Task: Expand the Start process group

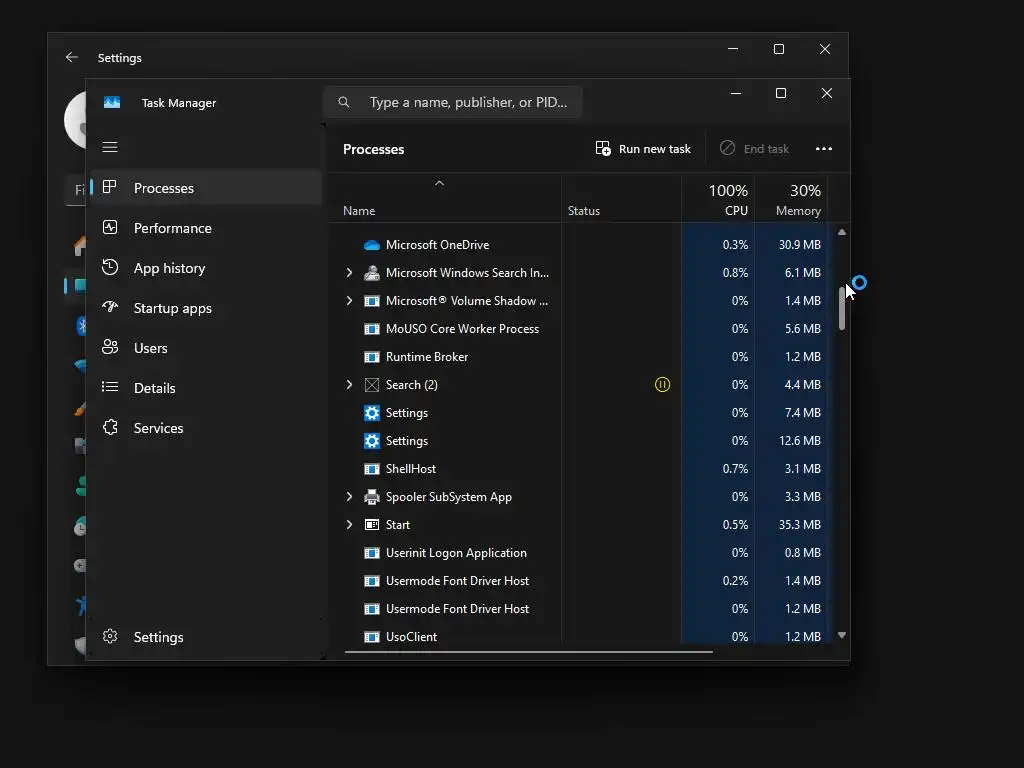Action: [349, 525]
